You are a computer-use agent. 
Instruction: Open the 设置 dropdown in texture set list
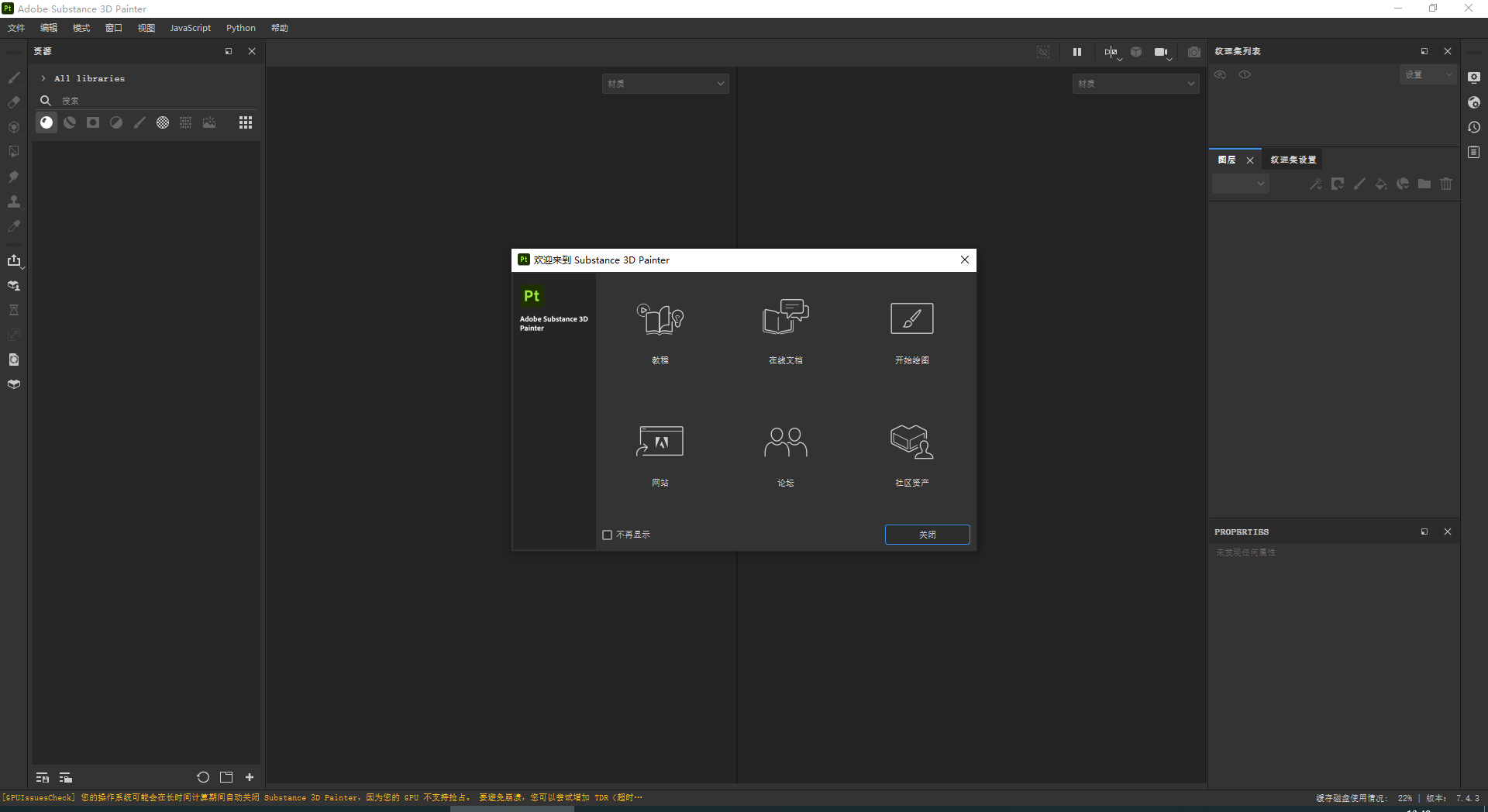tap(1428, 75)
